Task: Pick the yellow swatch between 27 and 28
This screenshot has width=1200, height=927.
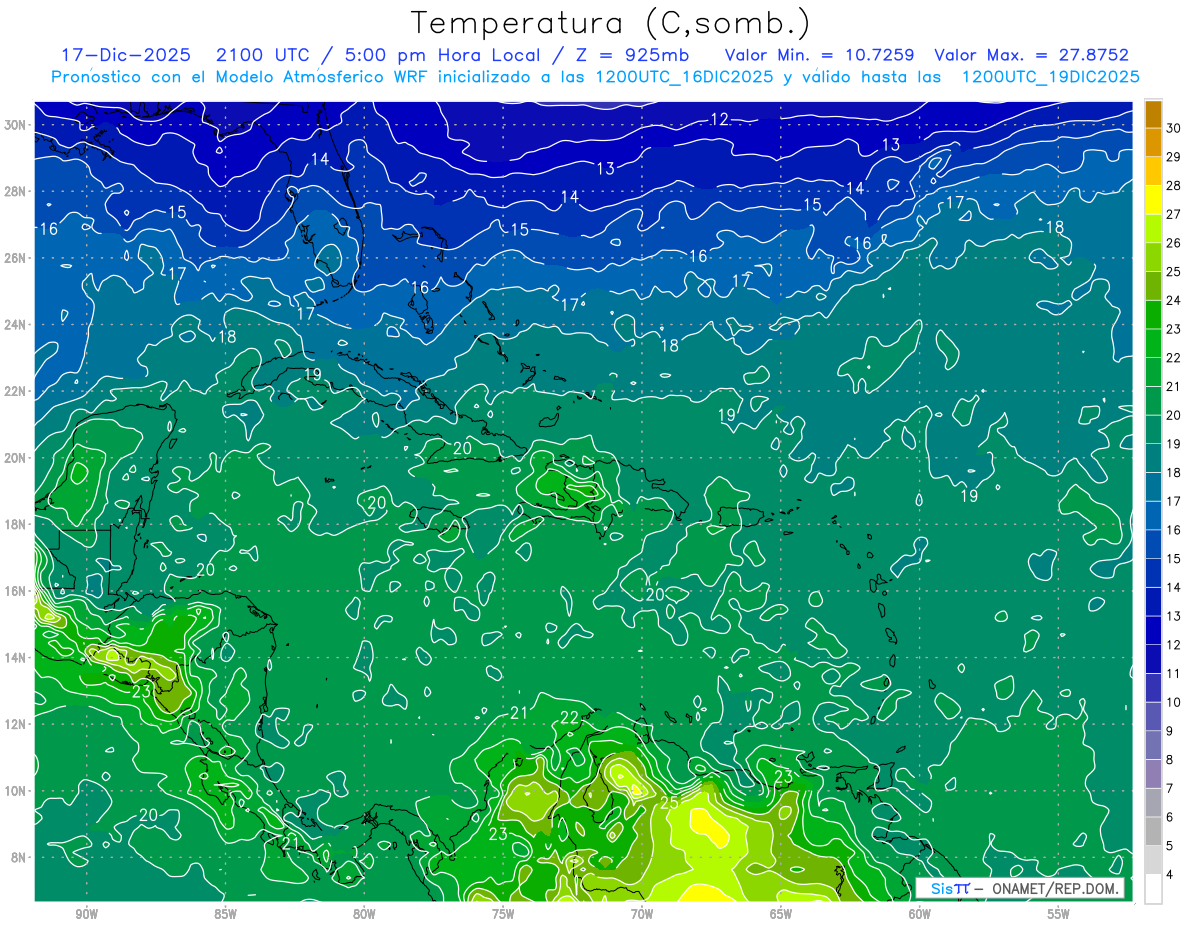Action: pyautogui.click(x=1153, y=200)
